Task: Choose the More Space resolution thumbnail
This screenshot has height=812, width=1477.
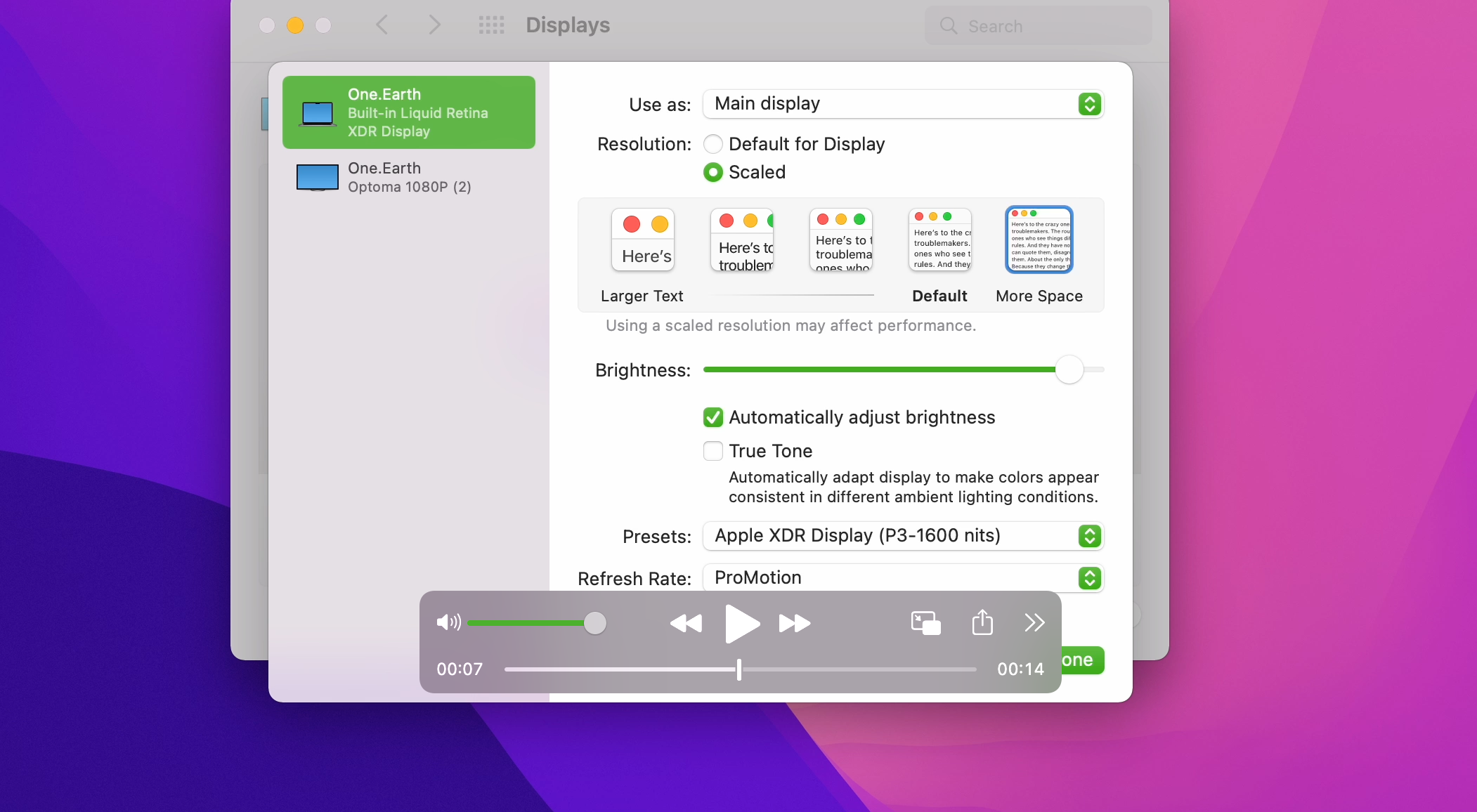Action: point(1039,240)
